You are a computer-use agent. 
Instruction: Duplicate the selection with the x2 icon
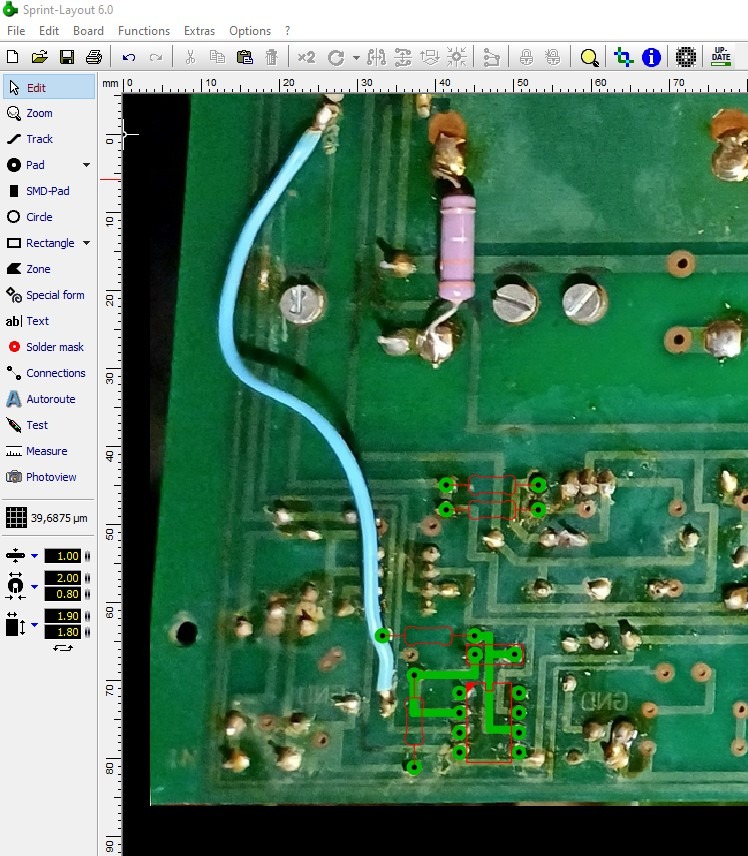pos(306,57)
